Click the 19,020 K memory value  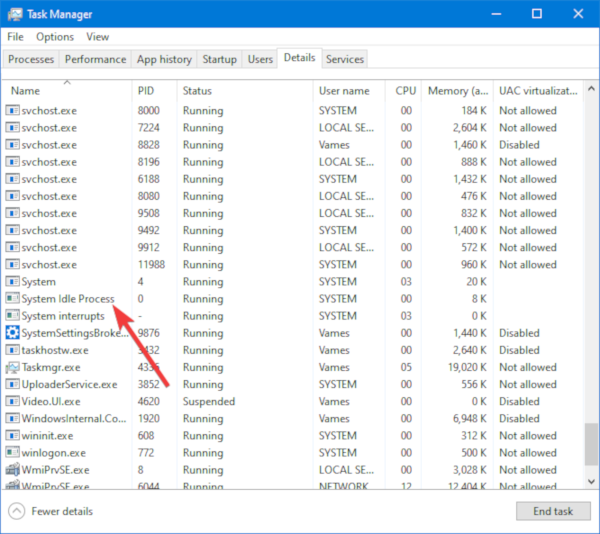click(467, 368)
